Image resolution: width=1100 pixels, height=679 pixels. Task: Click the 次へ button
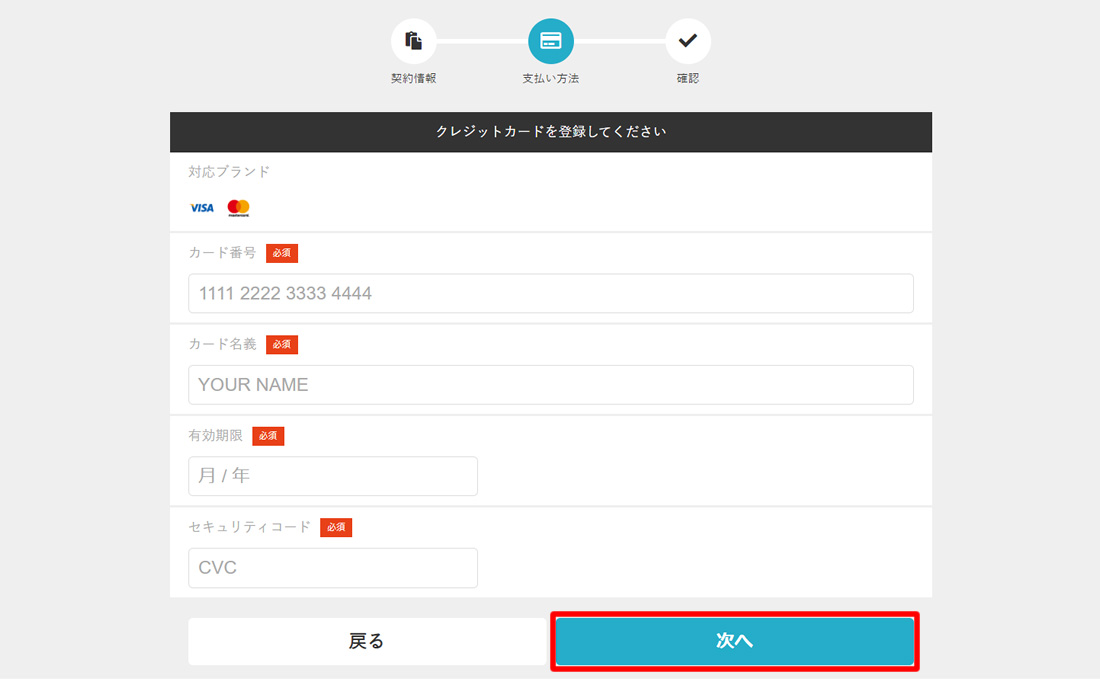[735, 641]
